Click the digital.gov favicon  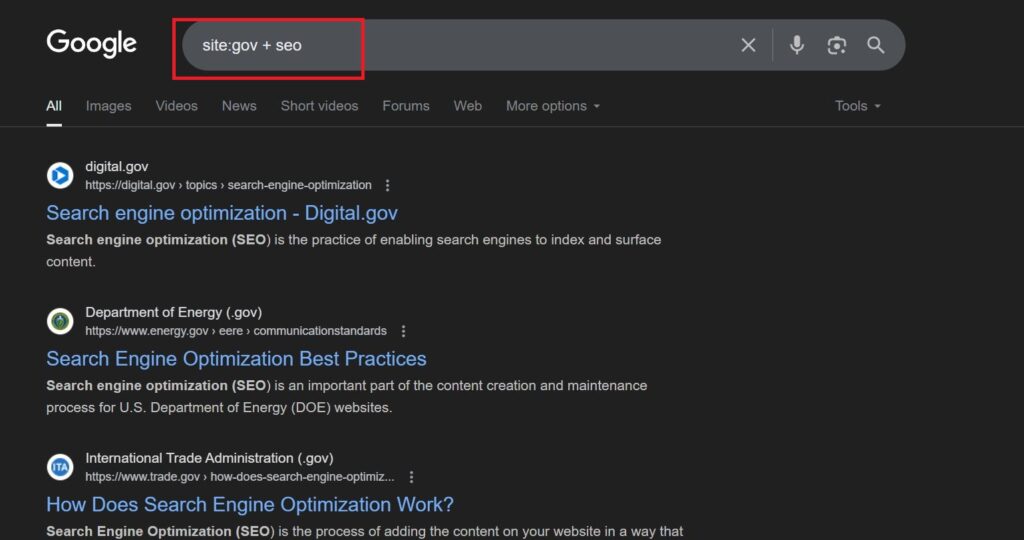pyautogui.click(x=60, y=176)
